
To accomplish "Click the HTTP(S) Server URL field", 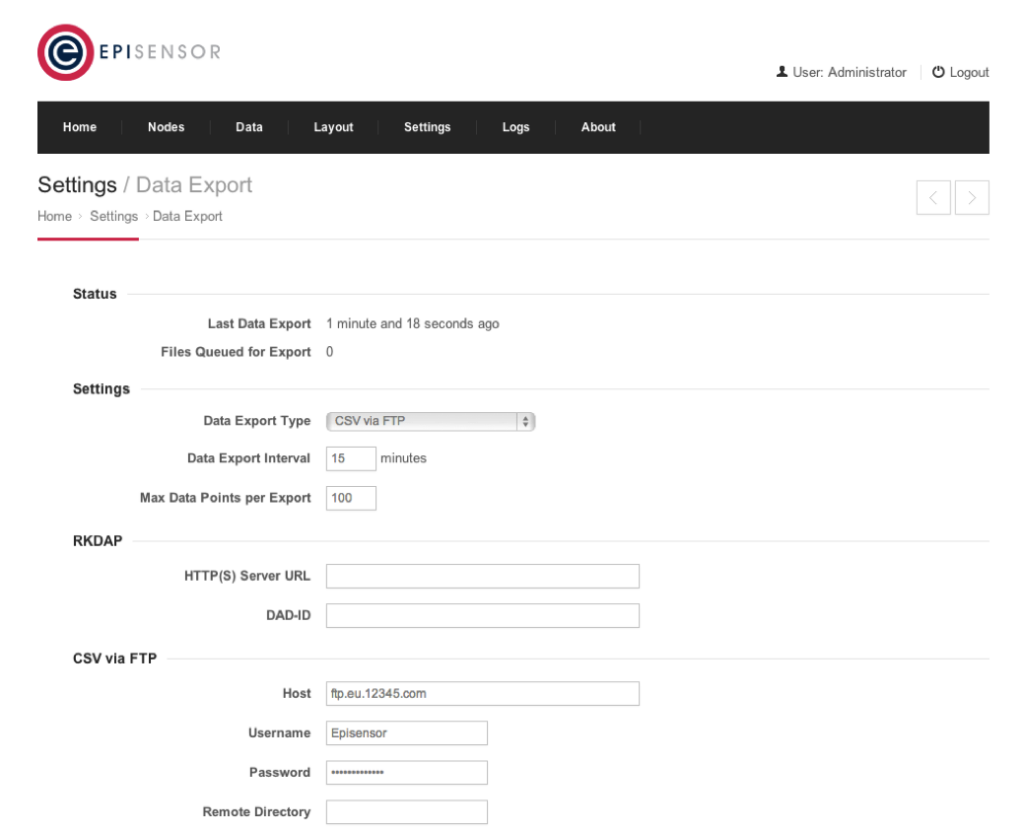I will 482,576.
